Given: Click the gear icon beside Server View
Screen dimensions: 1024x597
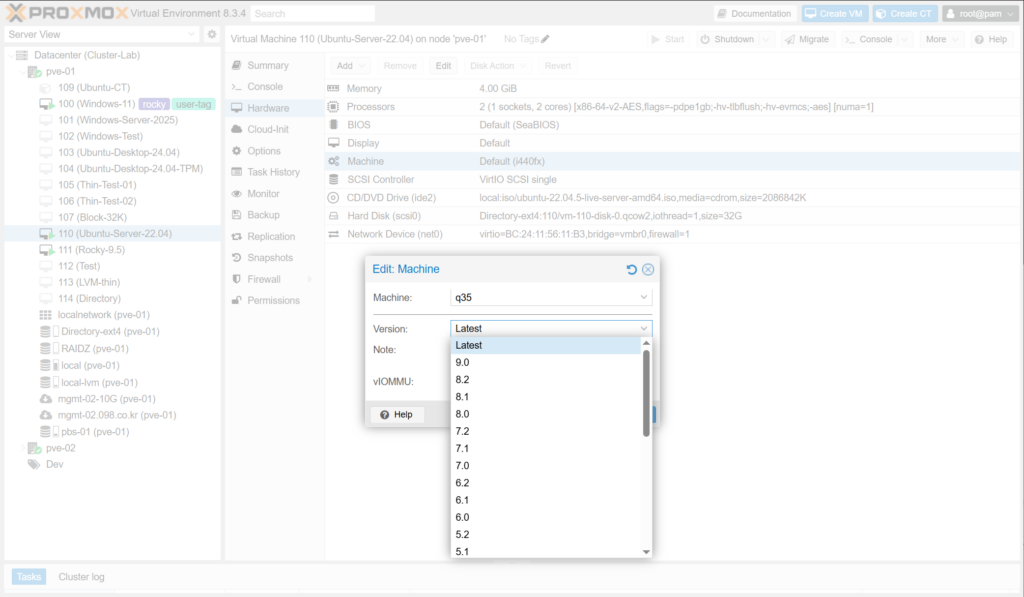Looking at the screenshot, I should click(211, 35).
